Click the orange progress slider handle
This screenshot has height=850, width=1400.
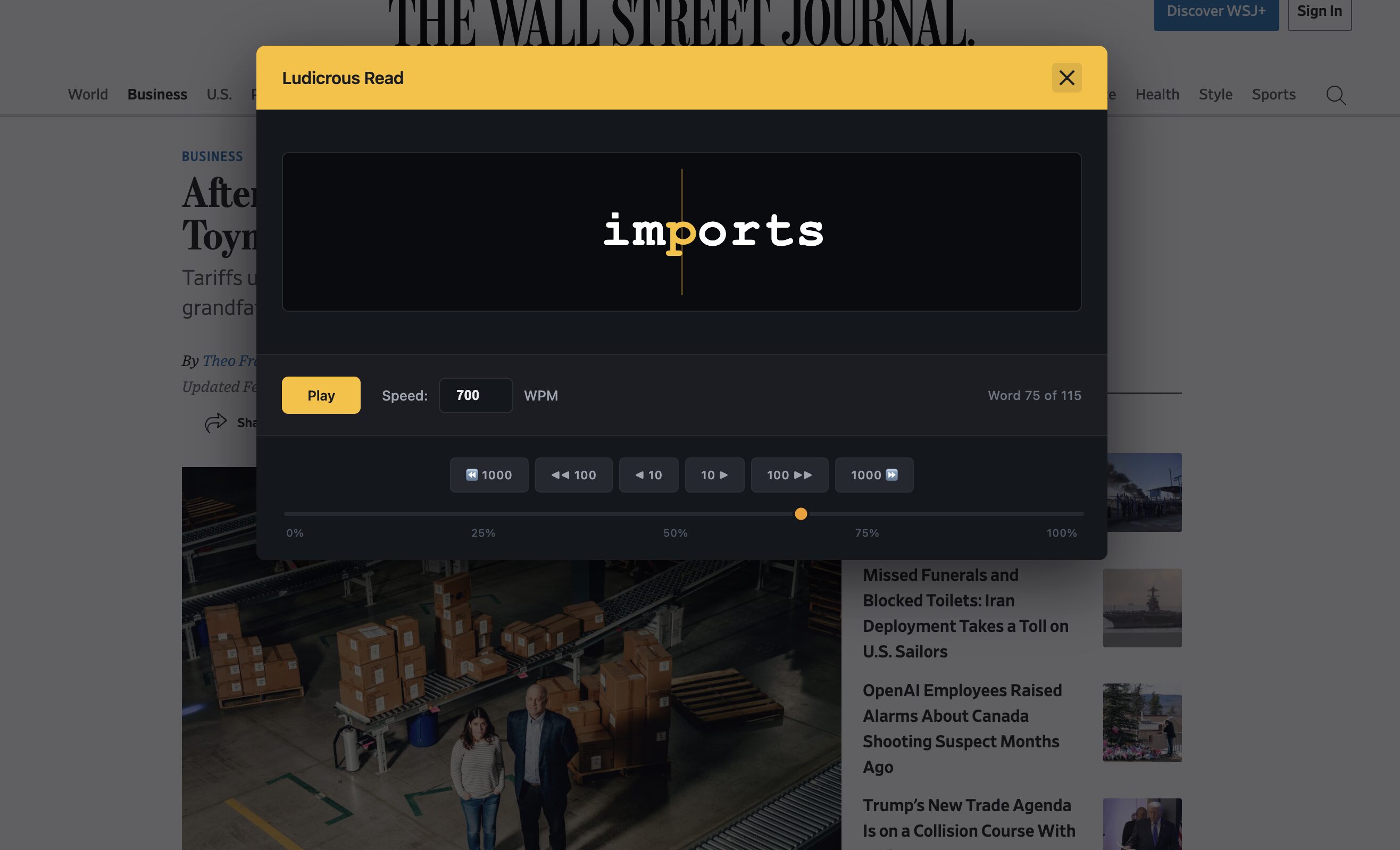pos(801,514)
